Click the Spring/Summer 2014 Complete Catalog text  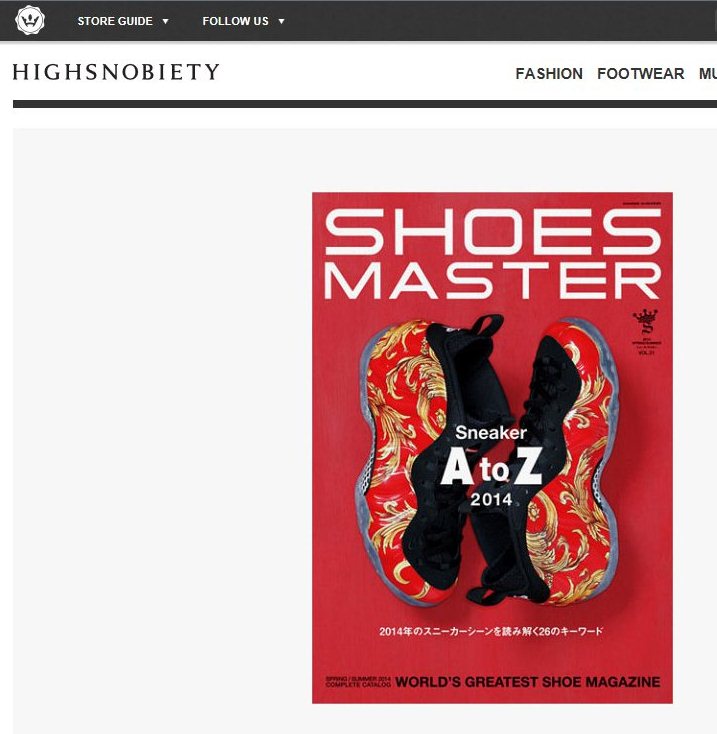pos(358,682)
